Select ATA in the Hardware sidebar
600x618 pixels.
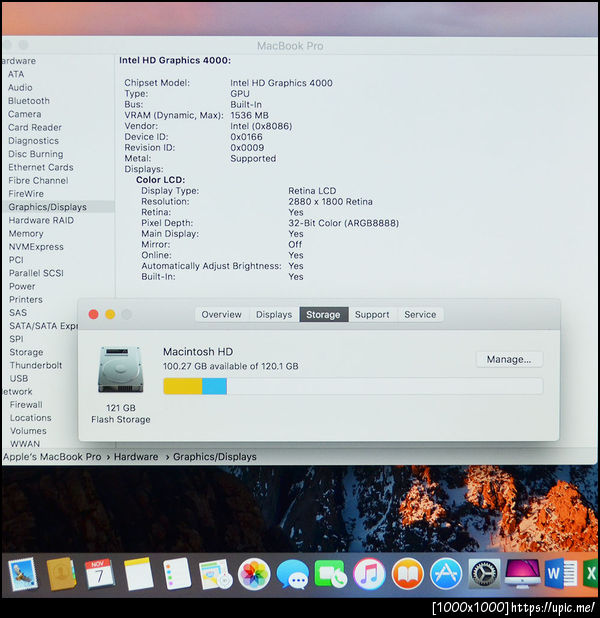16,74
